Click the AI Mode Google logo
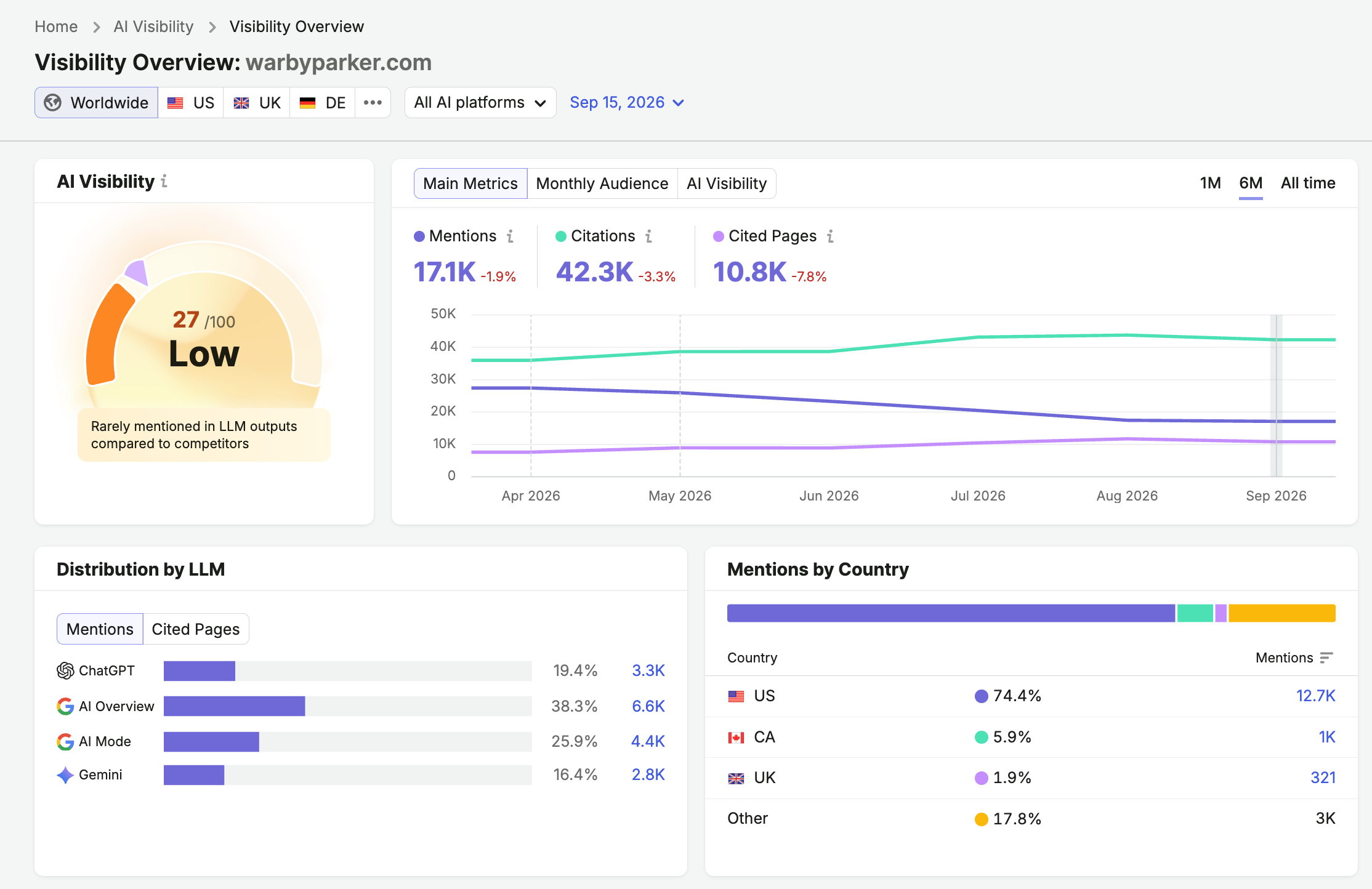Screen dimensions: 1372x889 pos(65,742)
